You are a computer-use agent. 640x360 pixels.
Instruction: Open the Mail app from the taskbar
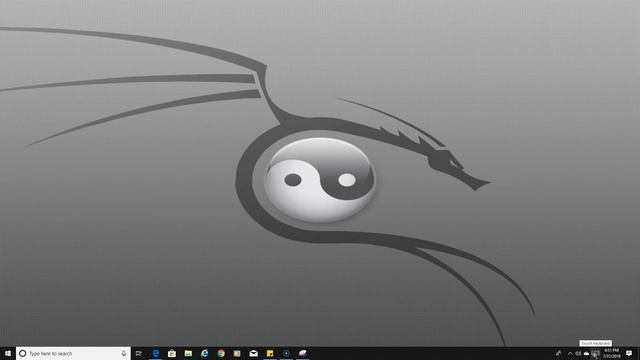click(253, 353)
